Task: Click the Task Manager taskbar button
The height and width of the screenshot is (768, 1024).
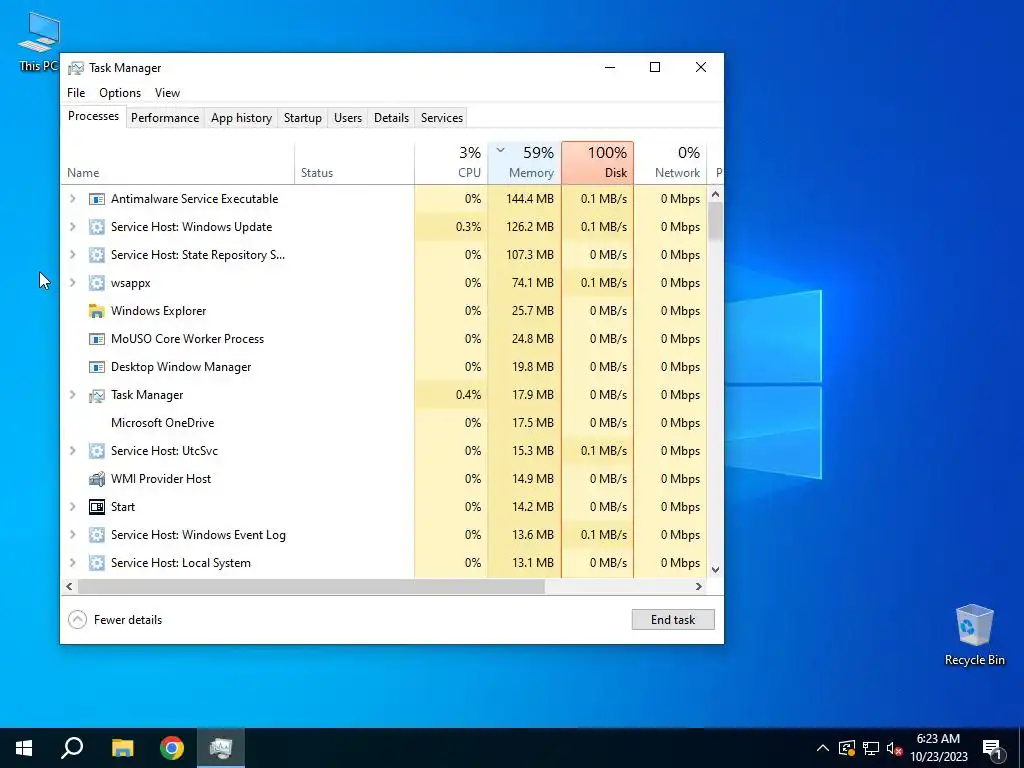Action: (221, 748)
